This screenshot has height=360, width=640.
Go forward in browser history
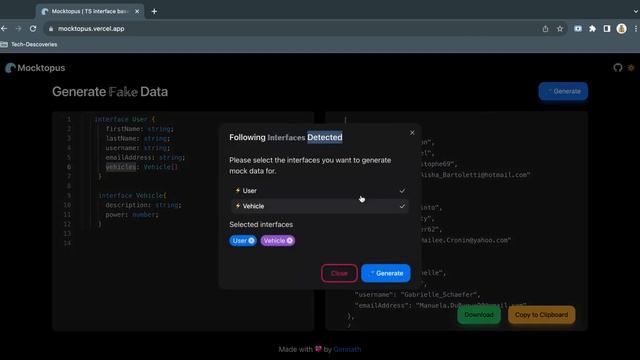pos(18,29)
